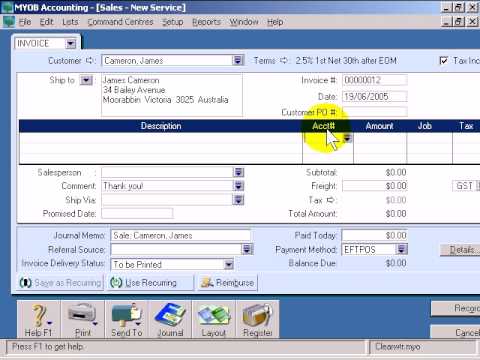Screen dimensions: 480x360
Task: Click the Print icon
Action: coord(82,319)
